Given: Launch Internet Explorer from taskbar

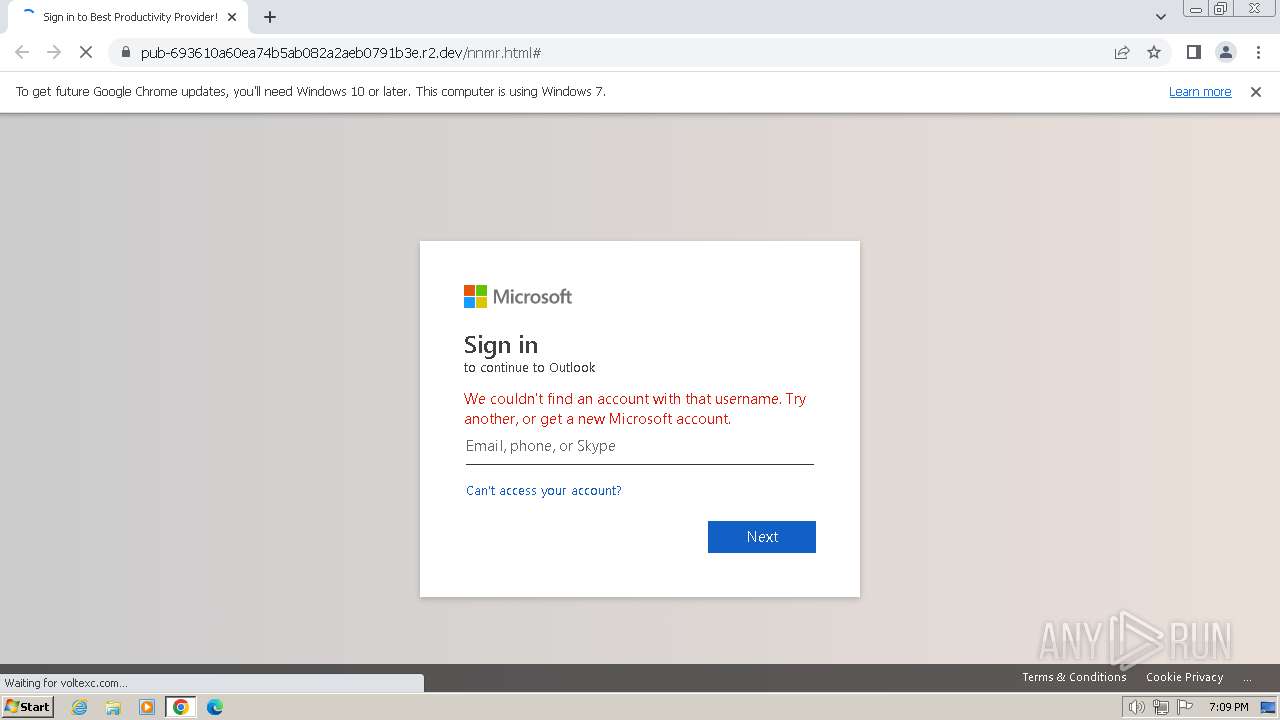Looking at the screenshot, I should (80, 707).
